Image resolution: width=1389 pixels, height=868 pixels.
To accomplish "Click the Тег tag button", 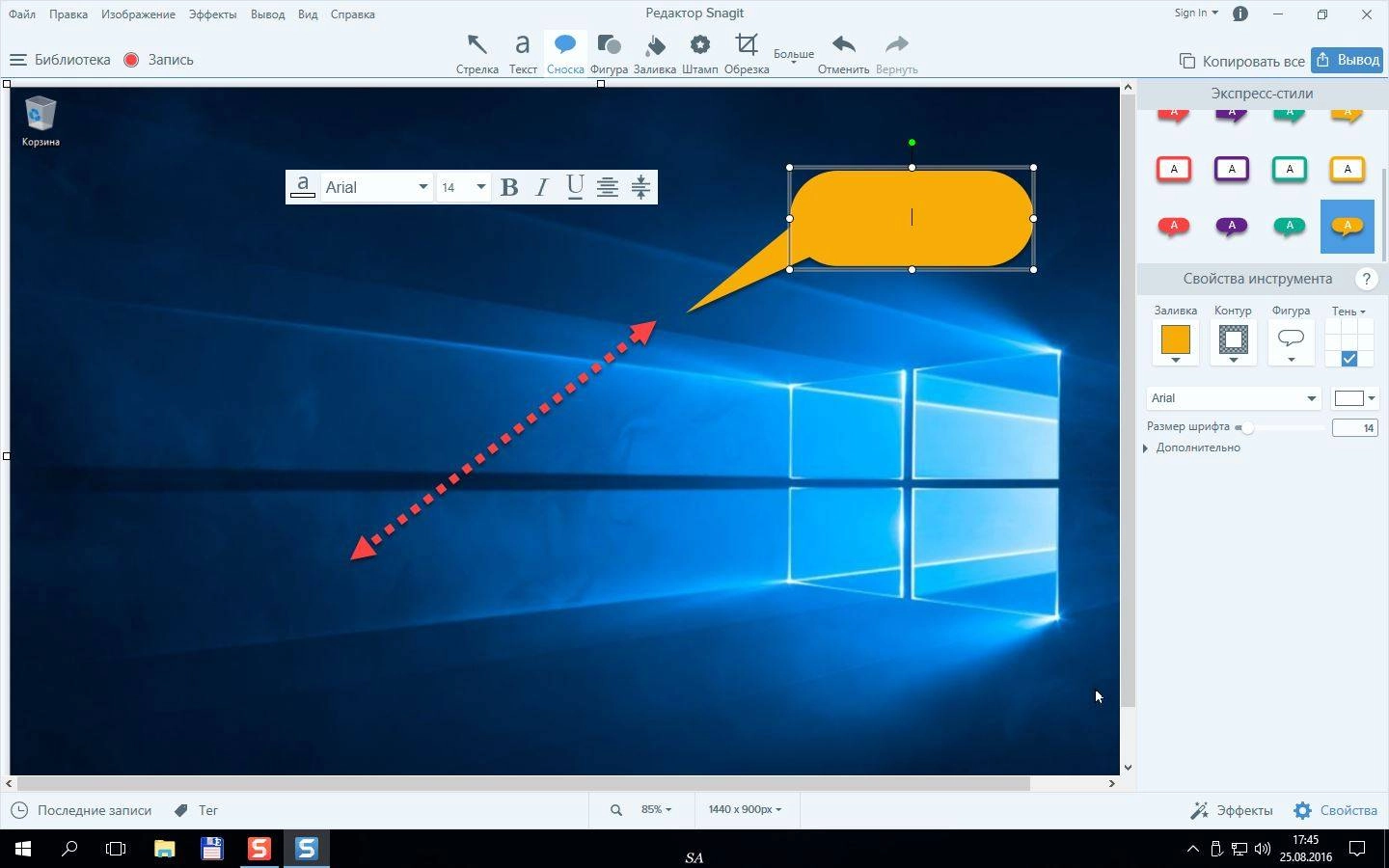I will click(x=196, y=810).
